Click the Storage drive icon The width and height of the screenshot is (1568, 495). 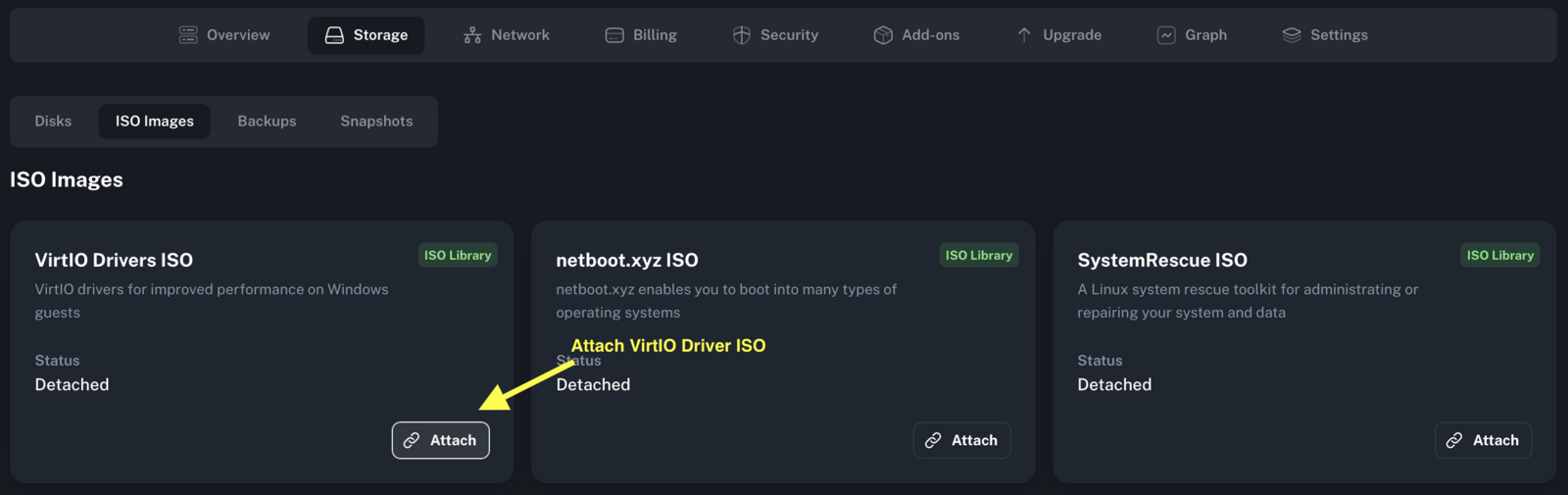click(334, 35)
